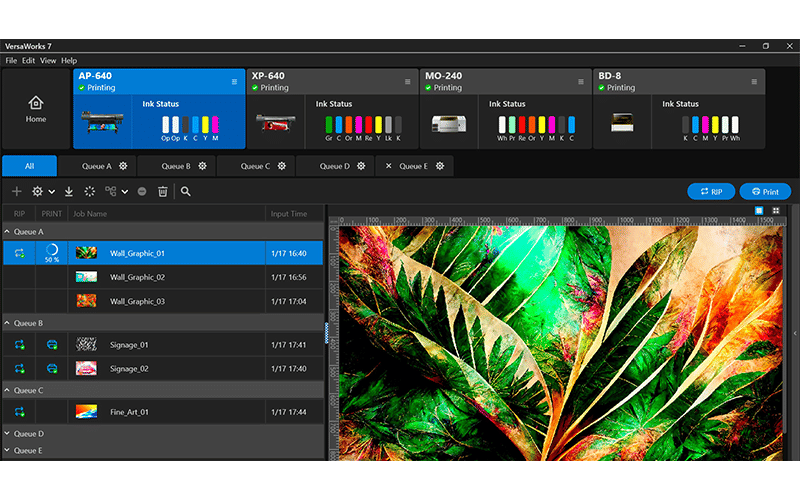800x500 pixels.
Task: Click the add job plus icon
Action: point(16,191)
